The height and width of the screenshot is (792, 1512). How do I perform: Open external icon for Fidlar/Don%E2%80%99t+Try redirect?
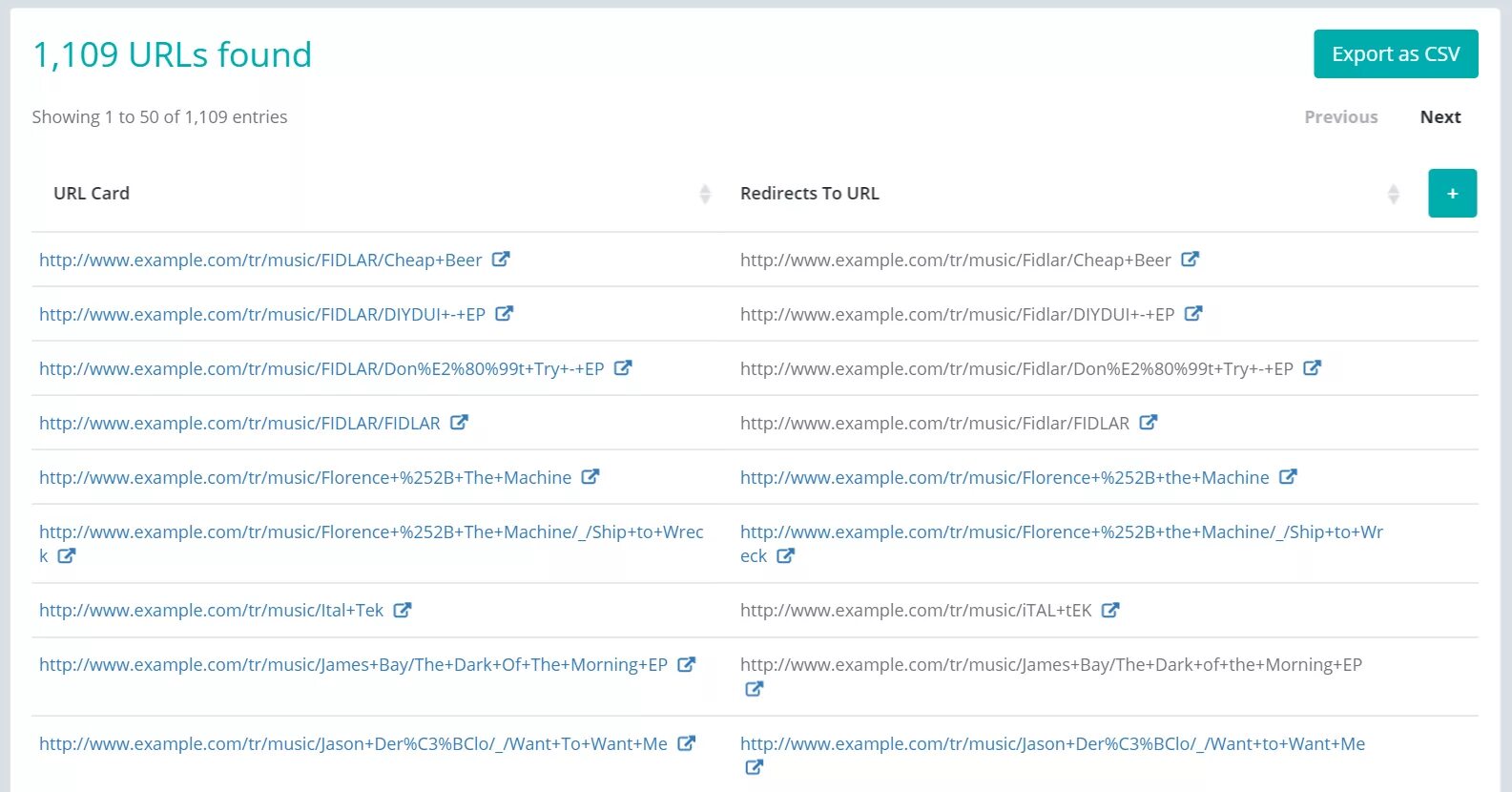[1312, 368]
